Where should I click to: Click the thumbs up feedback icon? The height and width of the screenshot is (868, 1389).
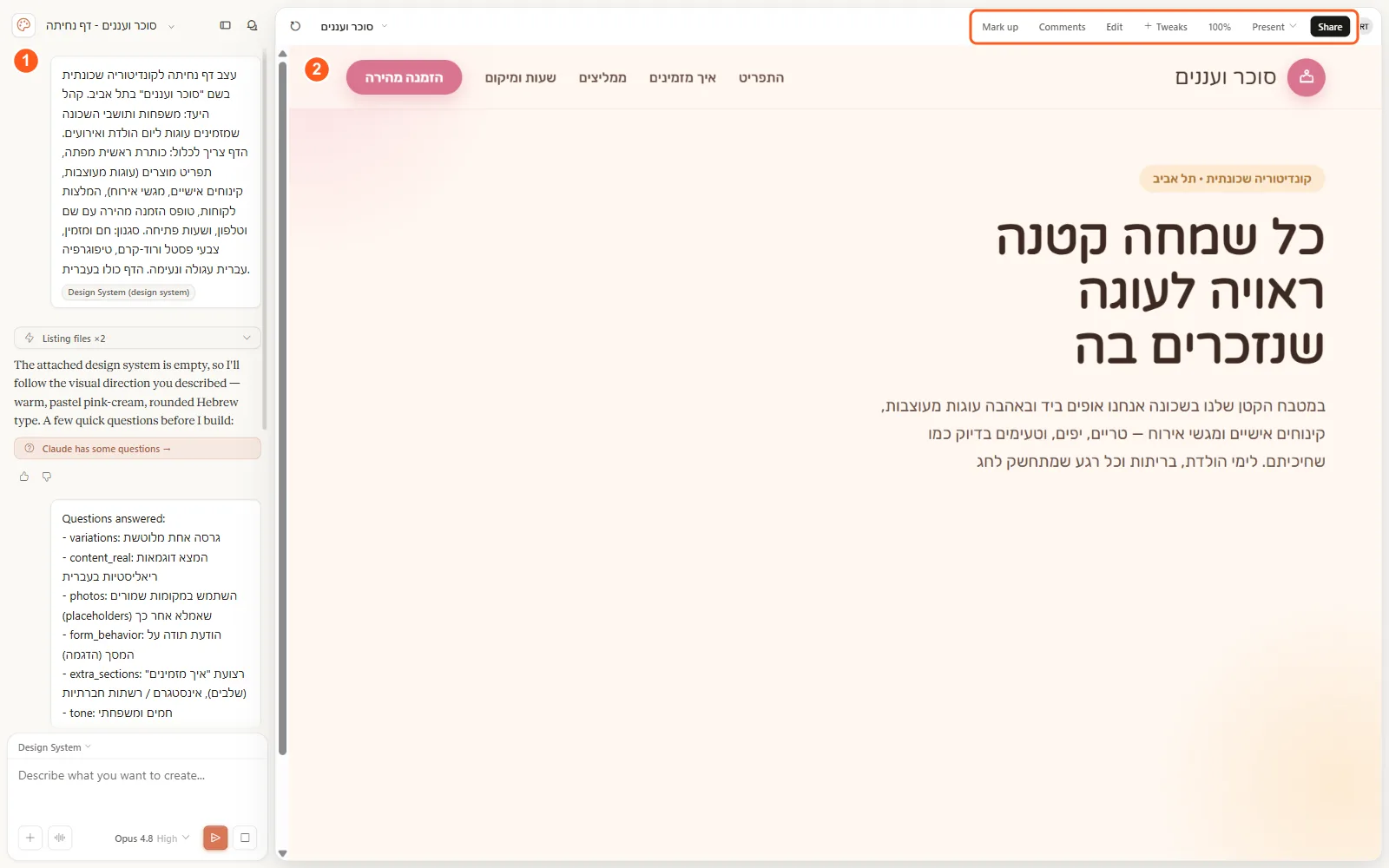click(x=24, y=477)
